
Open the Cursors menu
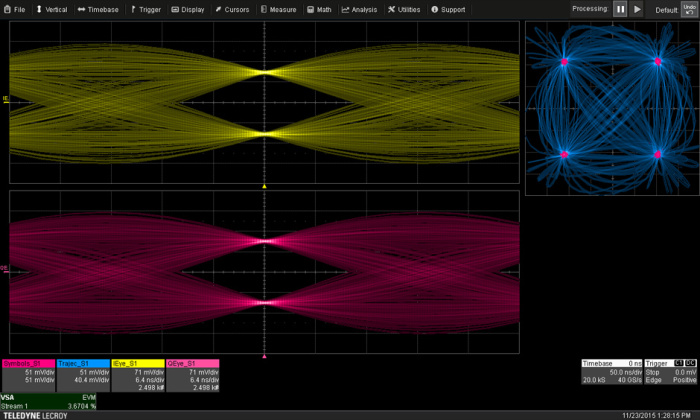[232, 9]
